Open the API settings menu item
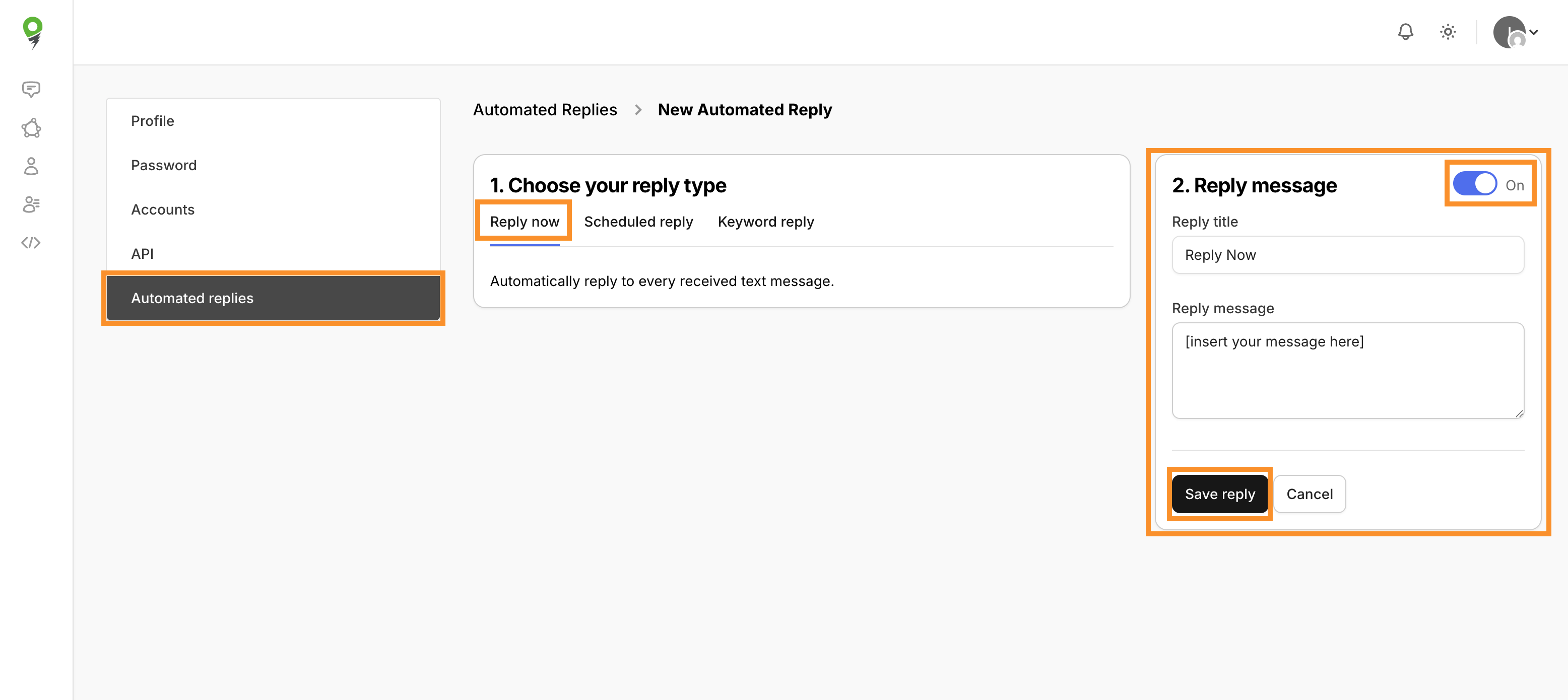This screenshot has height=700, width=1568. [142, 254]
